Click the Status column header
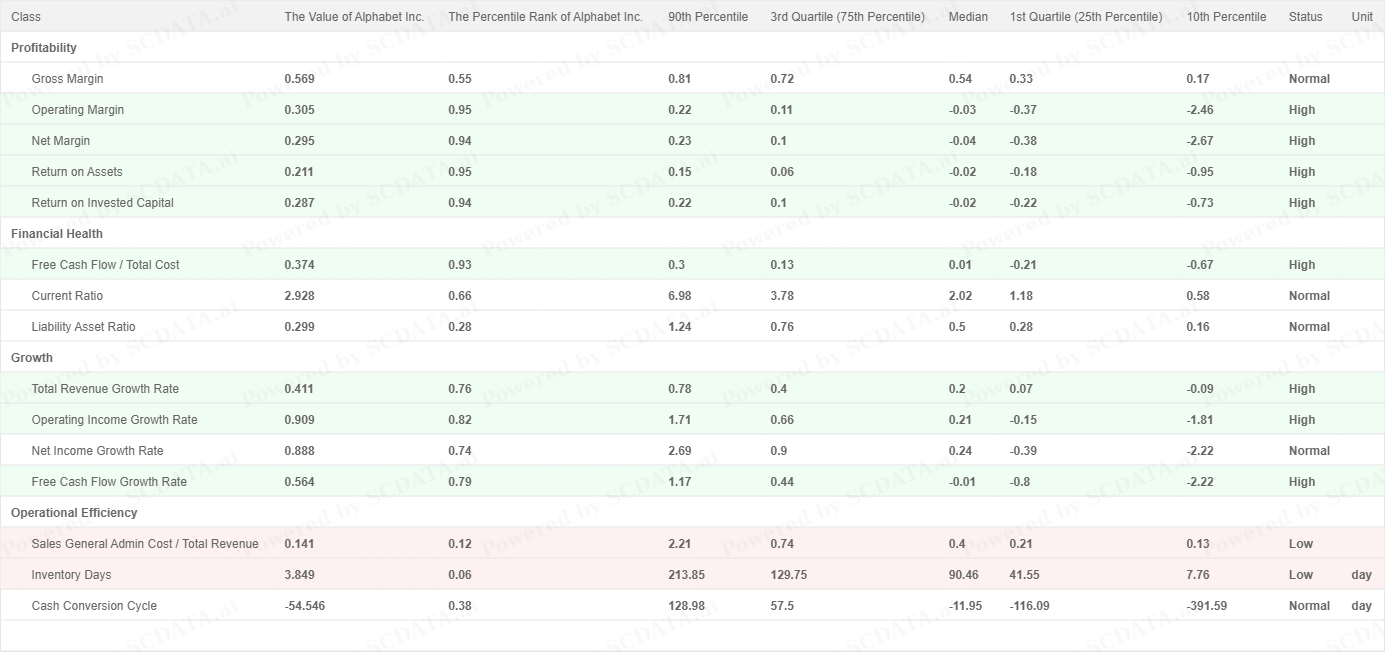Viewport: 1385px width, 652px height. (1305, 17)
